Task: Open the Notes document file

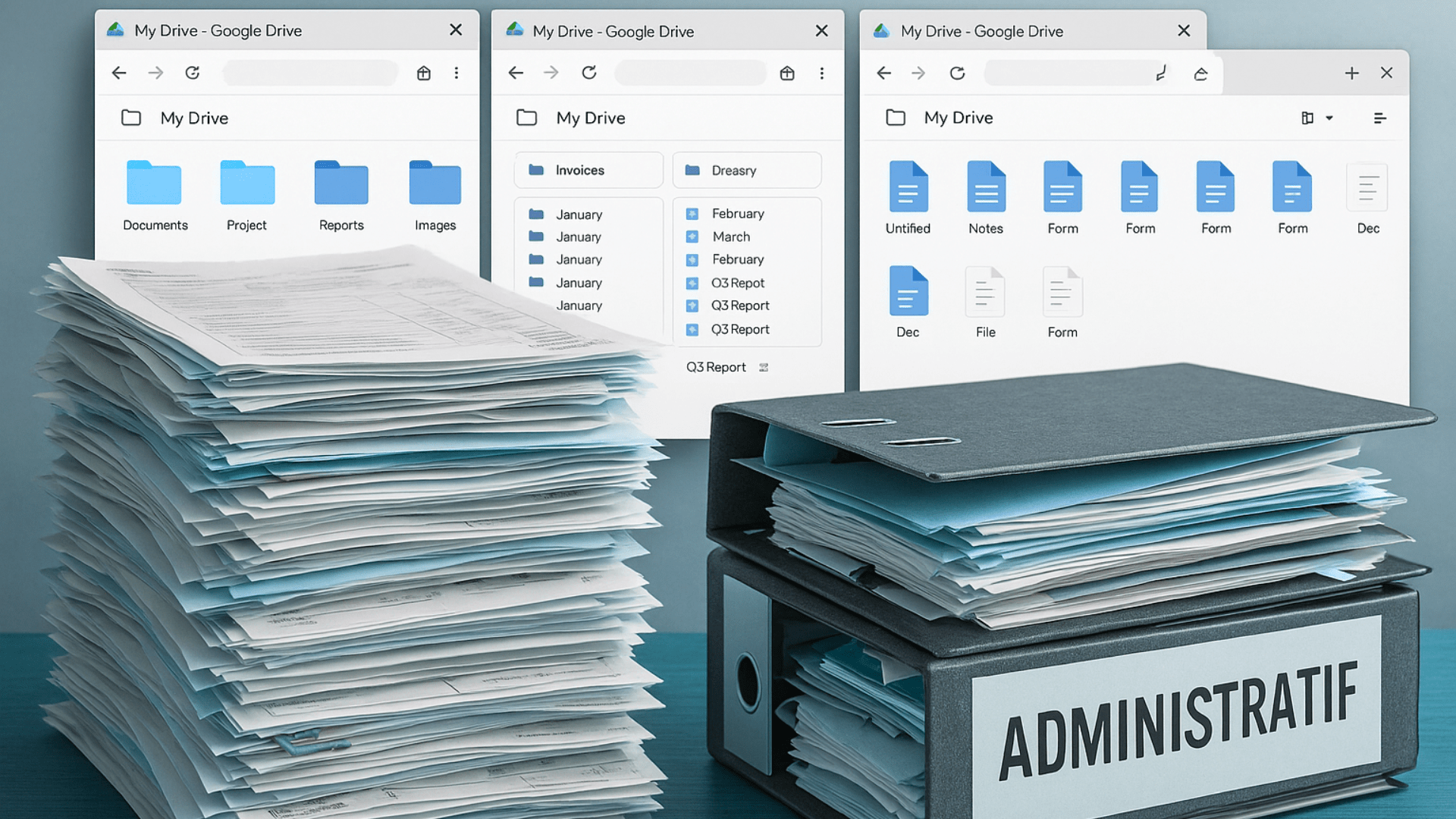Action: tap(986, 187)
